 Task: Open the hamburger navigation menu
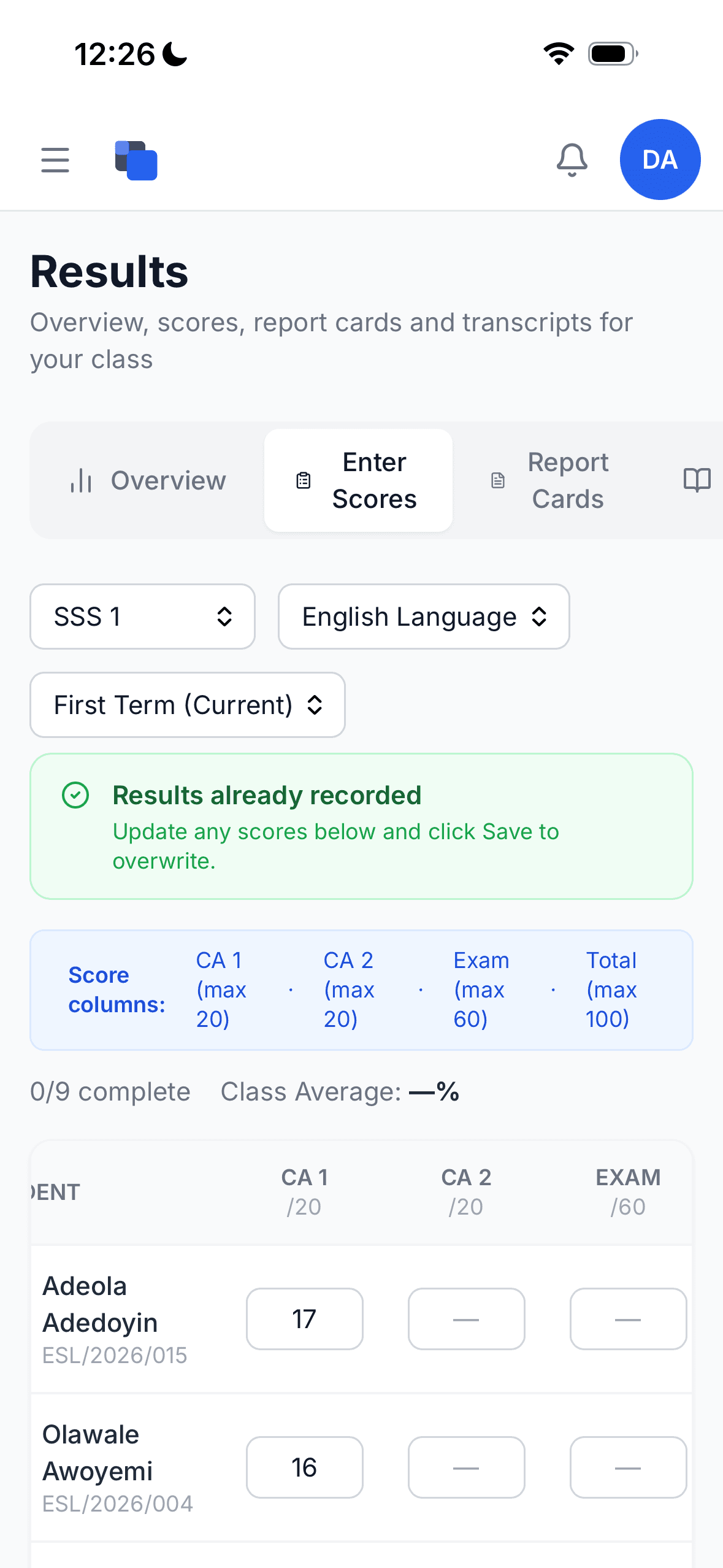(55, 159)
